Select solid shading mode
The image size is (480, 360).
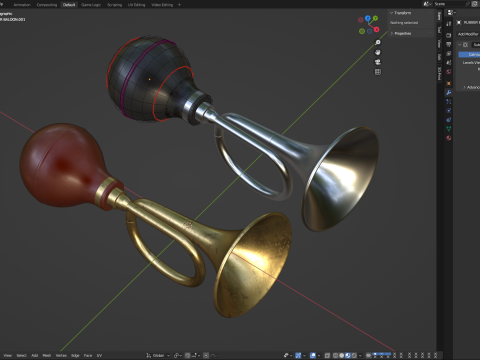pyautogui.click(x=342, y=355)
